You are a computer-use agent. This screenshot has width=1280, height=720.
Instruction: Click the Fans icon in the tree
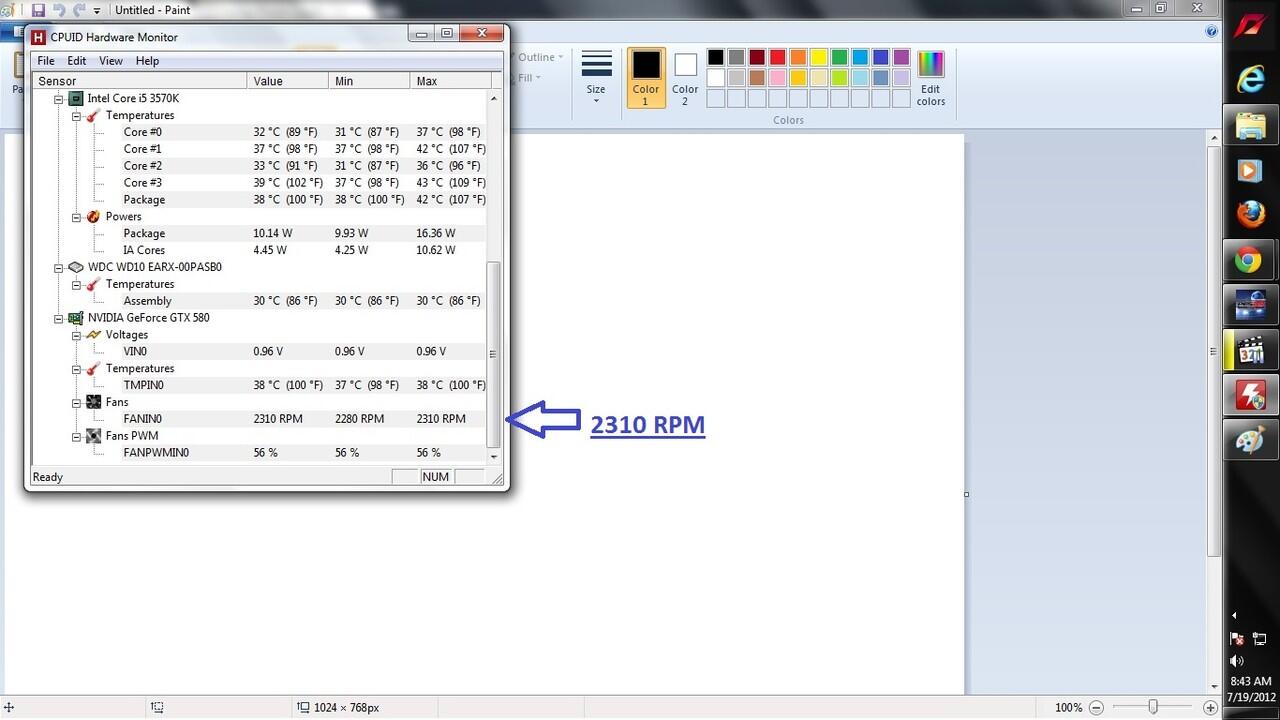click(93, 402)
